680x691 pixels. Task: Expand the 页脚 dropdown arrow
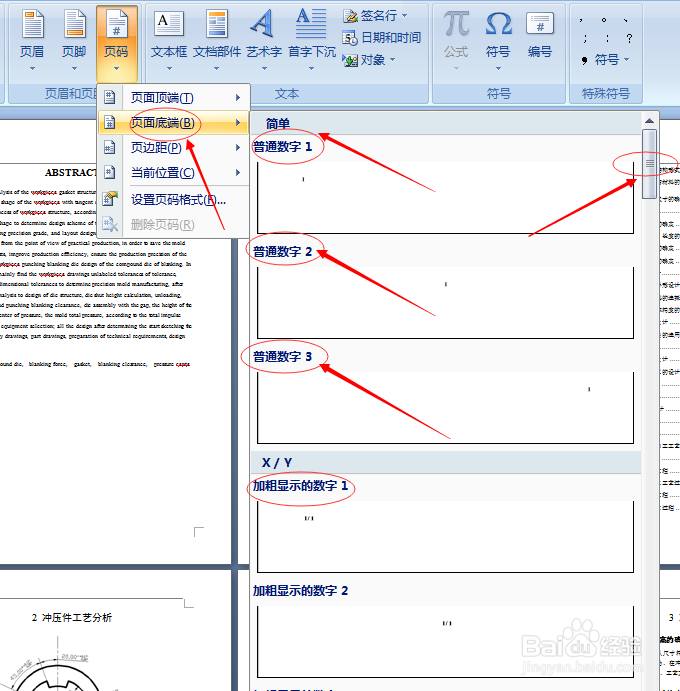(74, 68)
